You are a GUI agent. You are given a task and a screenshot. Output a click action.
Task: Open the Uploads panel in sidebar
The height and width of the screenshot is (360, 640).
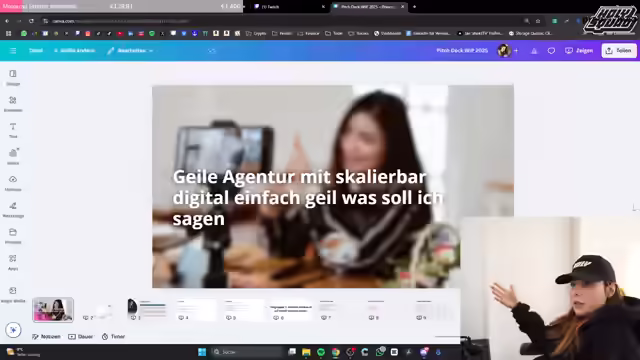pos(13,183)
